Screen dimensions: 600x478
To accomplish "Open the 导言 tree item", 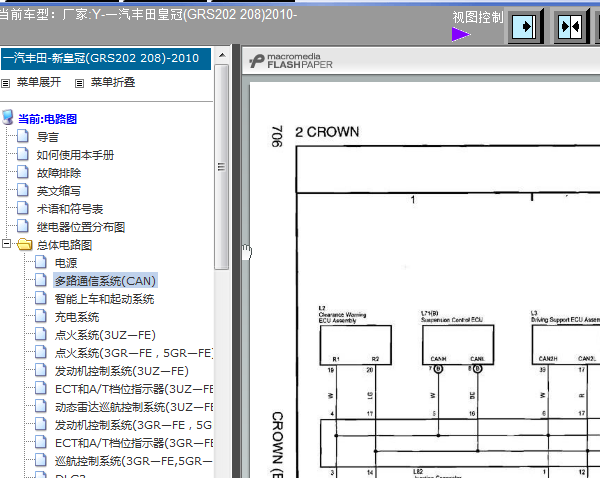I will (48, 137).
